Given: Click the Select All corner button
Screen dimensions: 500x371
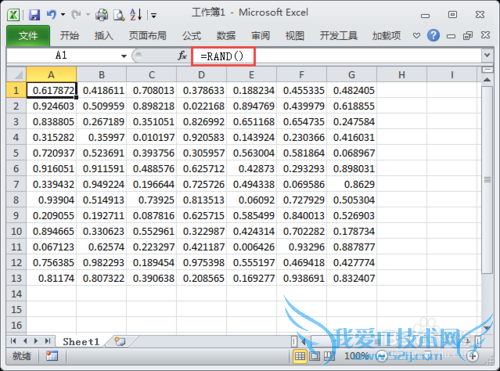Looking at the screenshot, I should click(x=16, y=74).
